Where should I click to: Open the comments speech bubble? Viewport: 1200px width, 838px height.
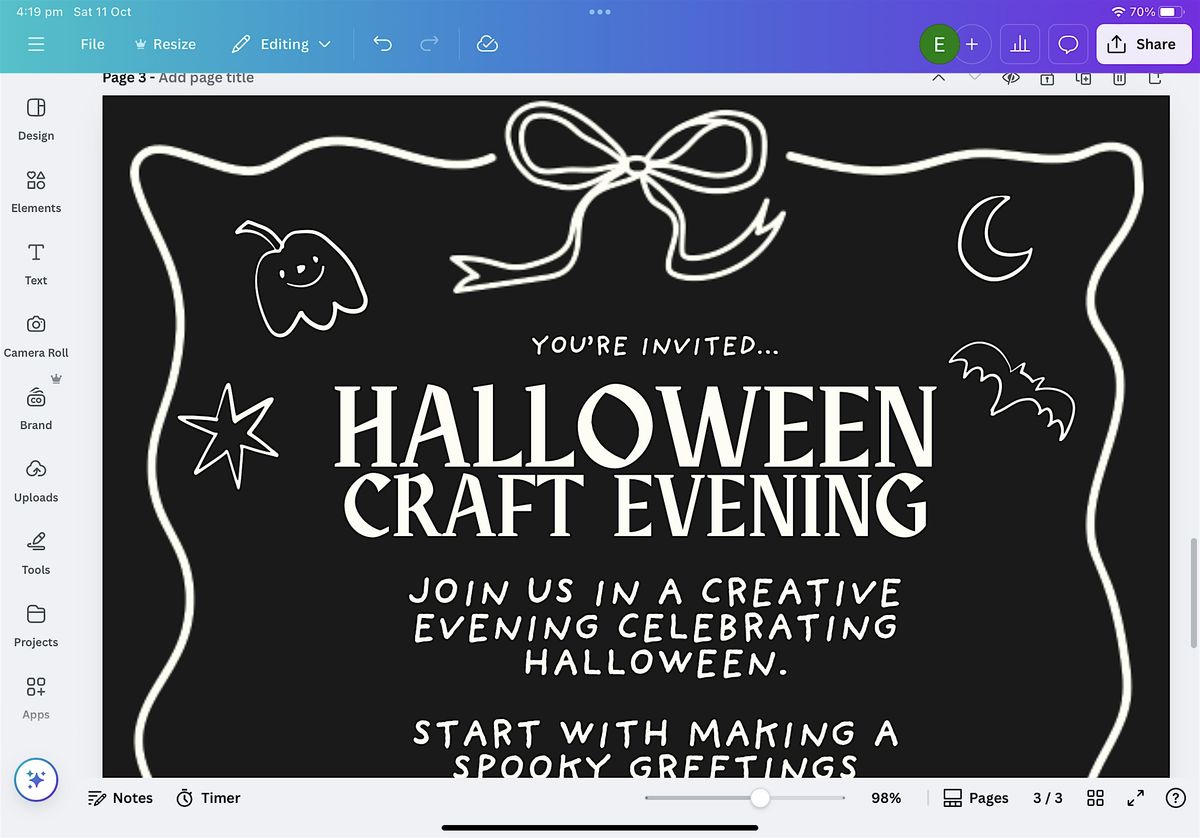coord(1068,44)
